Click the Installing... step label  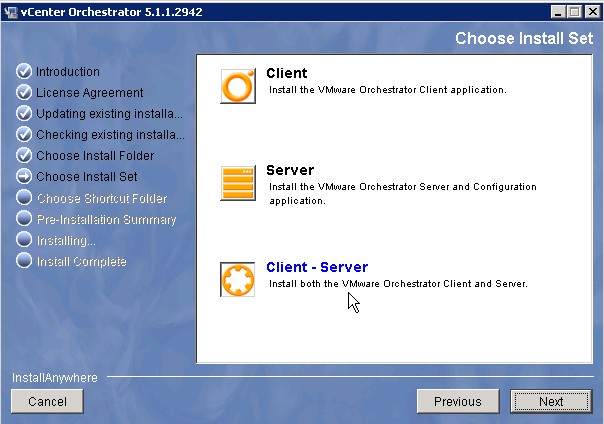[x=66, y=240]
